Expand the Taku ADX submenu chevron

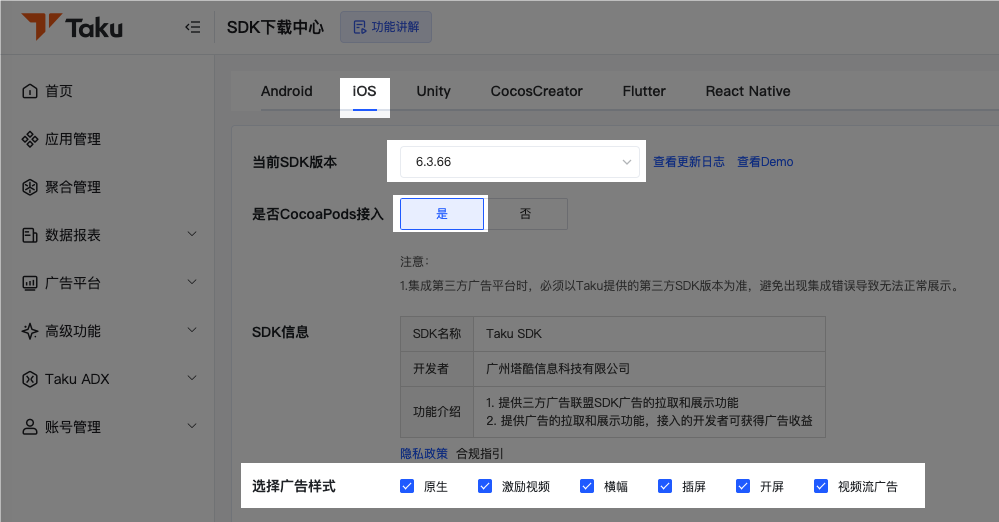192,378
